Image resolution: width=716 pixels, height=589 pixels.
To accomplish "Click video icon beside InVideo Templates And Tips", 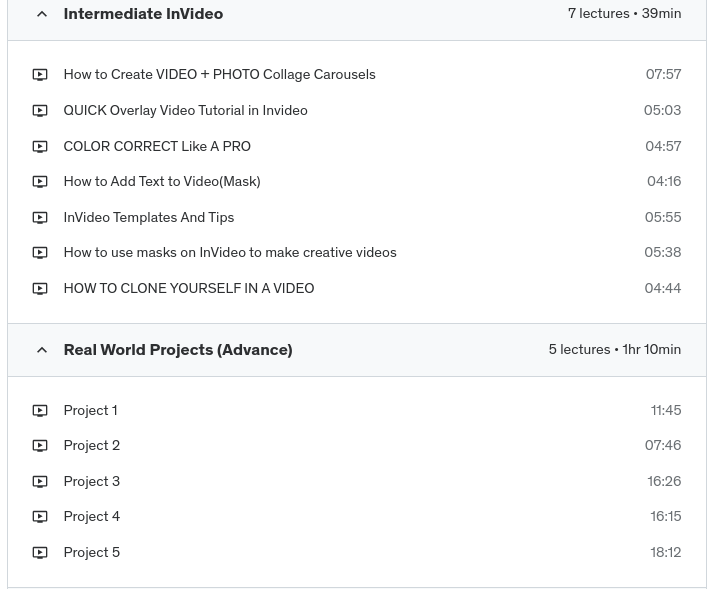I will coord(40,218).
